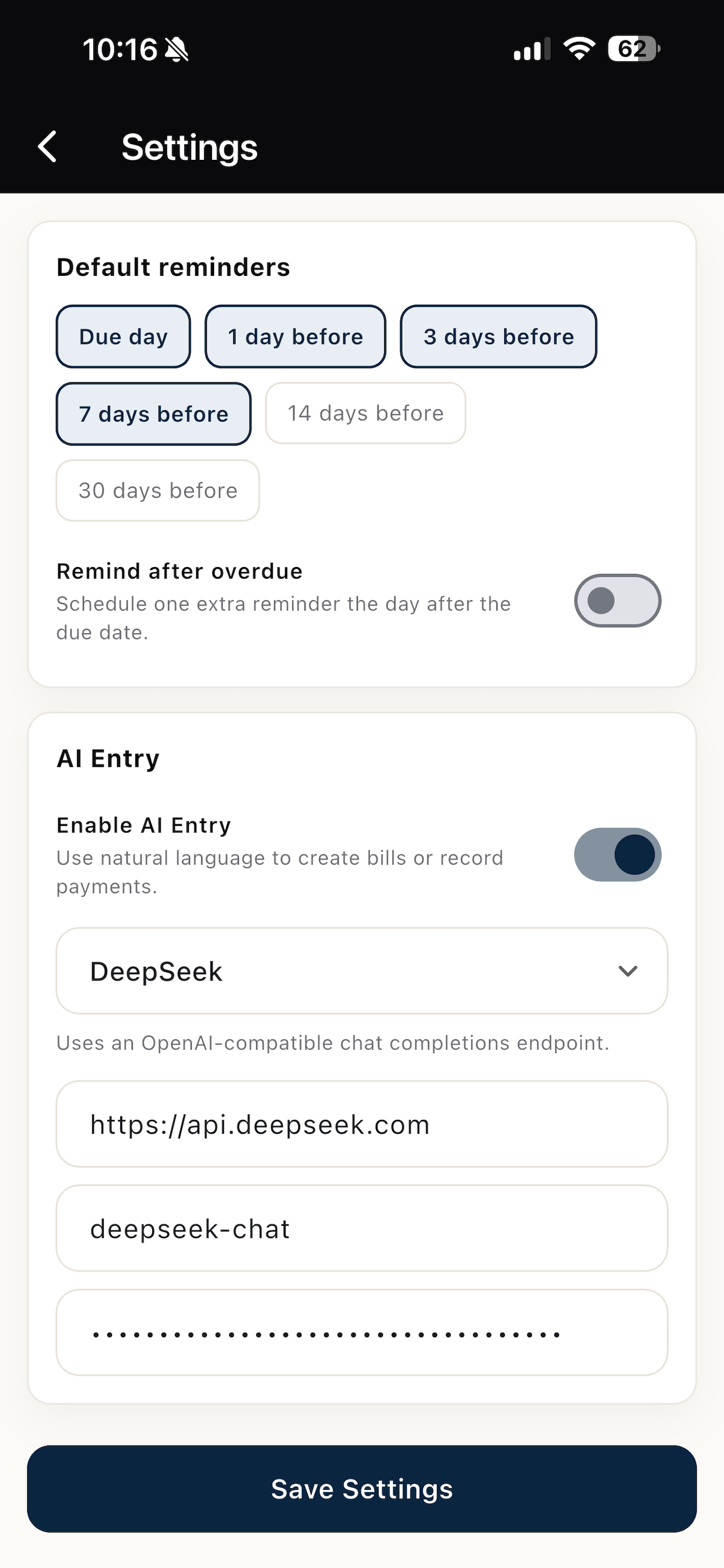
Task: Deselect the 1 day before chip
Action: [x=295, y=337]
